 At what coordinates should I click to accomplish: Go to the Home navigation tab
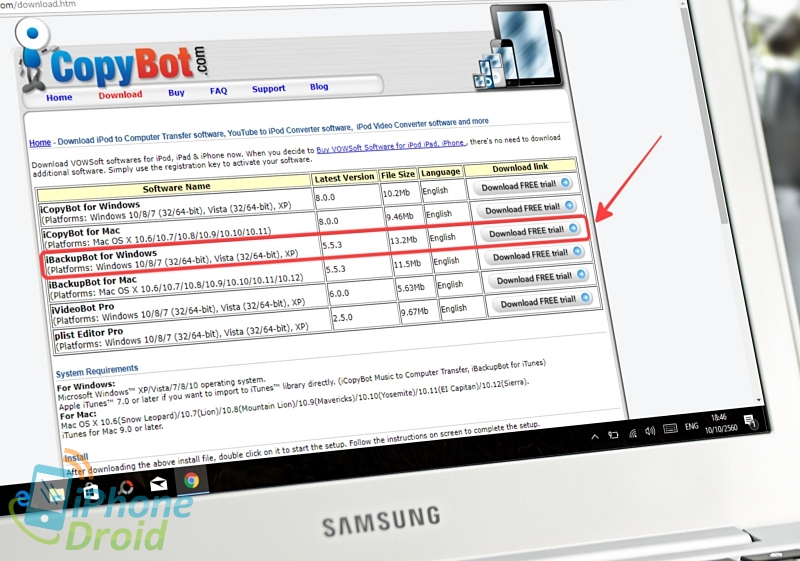tap(59, 98)
